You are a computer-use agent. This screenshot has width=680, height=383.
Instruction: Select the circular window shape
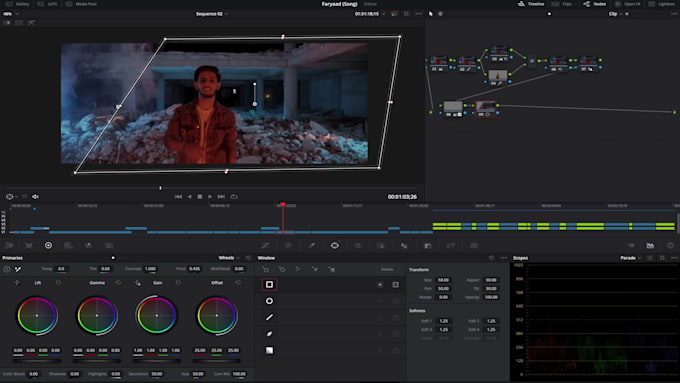click(269, 301)
